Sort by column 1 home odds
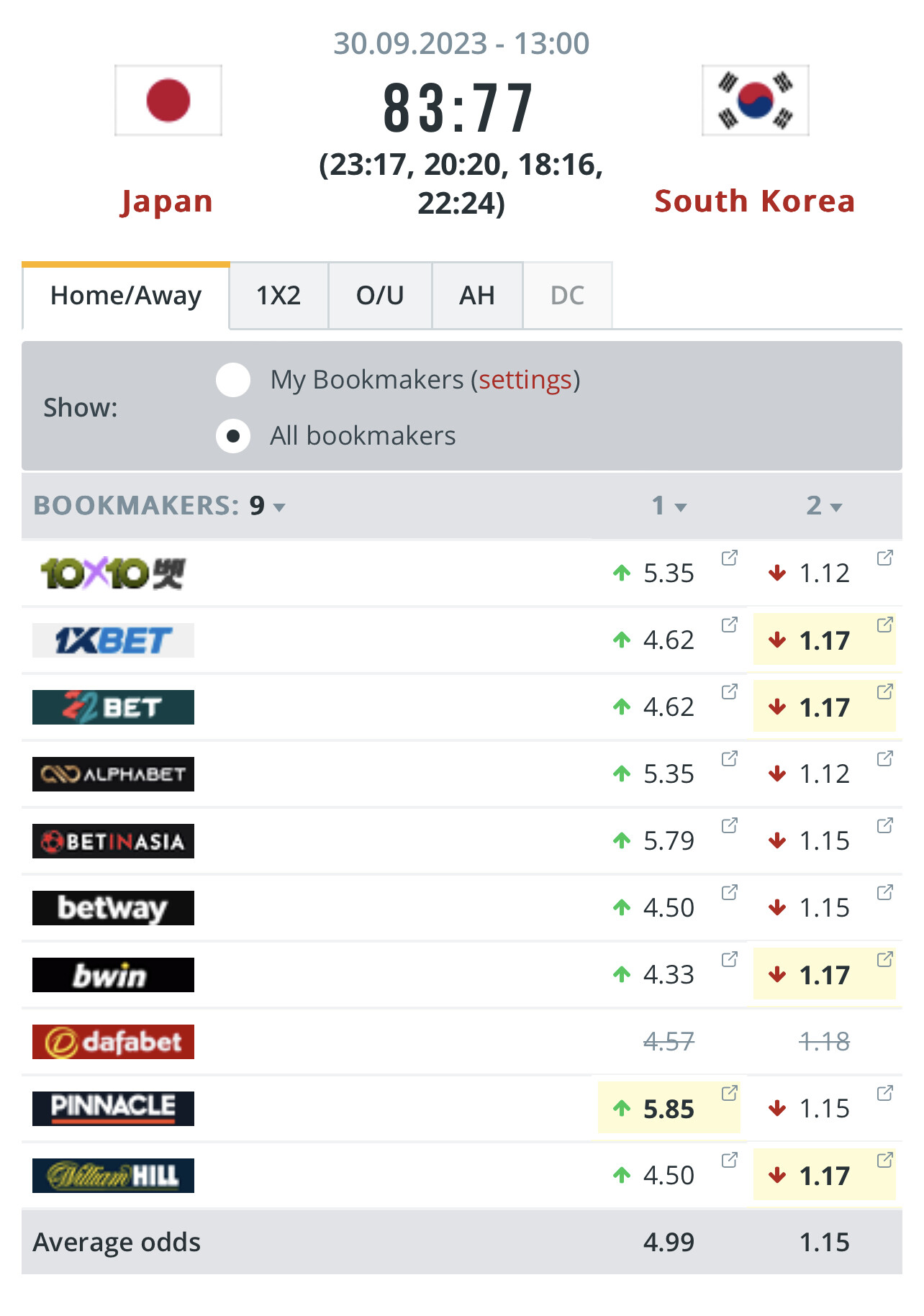The image size is (924, 1316). tap(669, 506)
